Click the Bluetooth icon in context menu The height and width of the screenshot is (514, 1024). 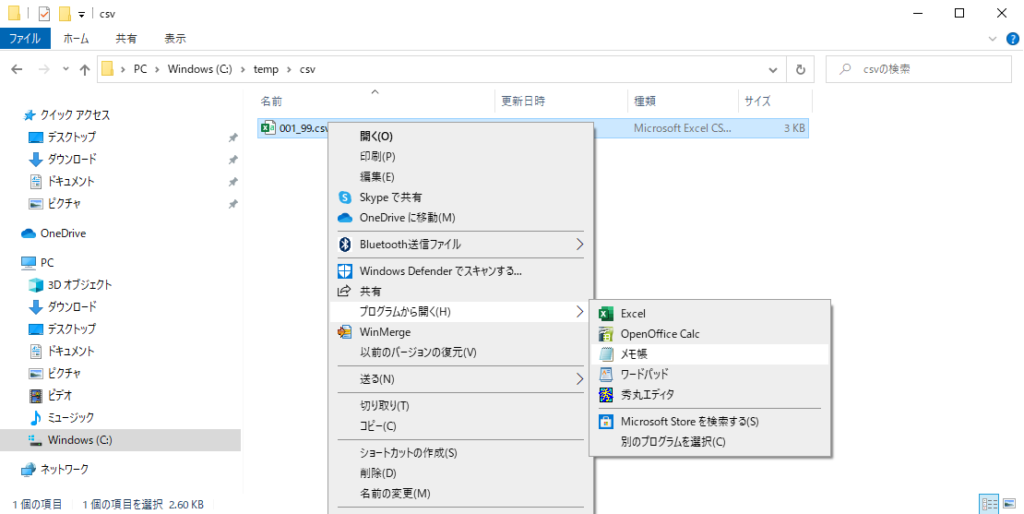[x=344, y=244]
